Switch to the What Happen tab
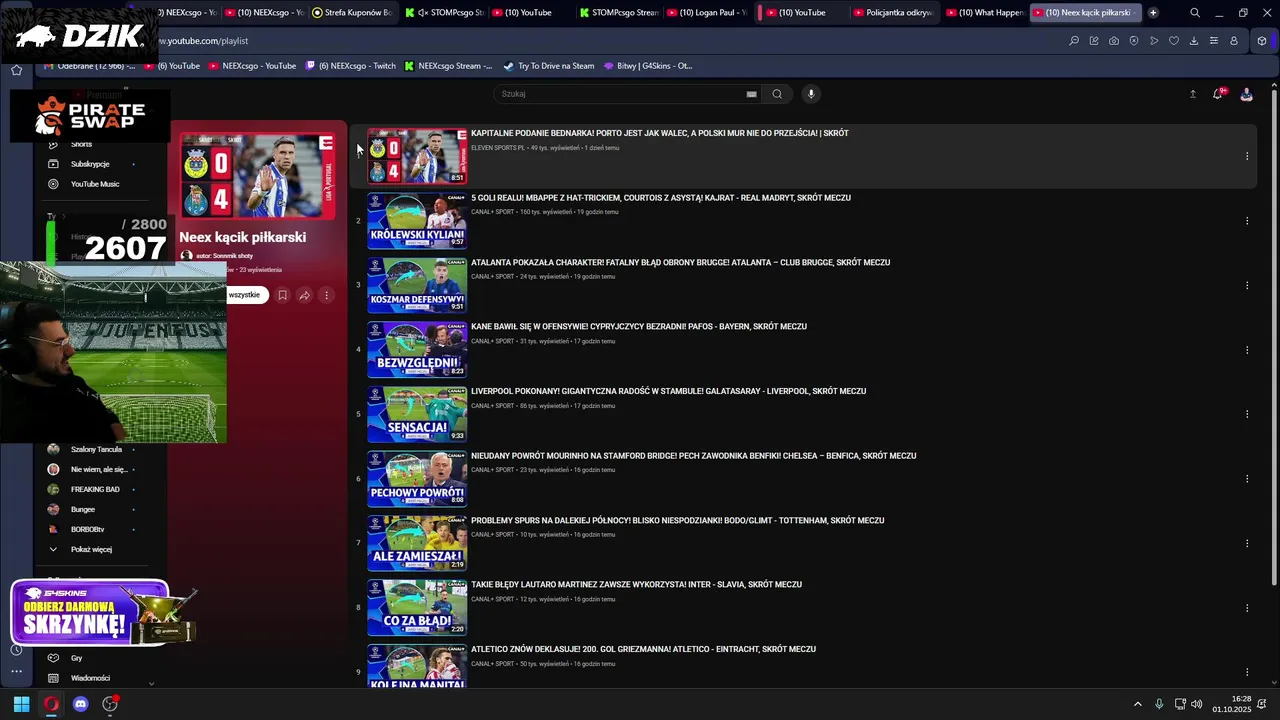1280x720 pixels. pyautogui.click(x=984, y=13)
